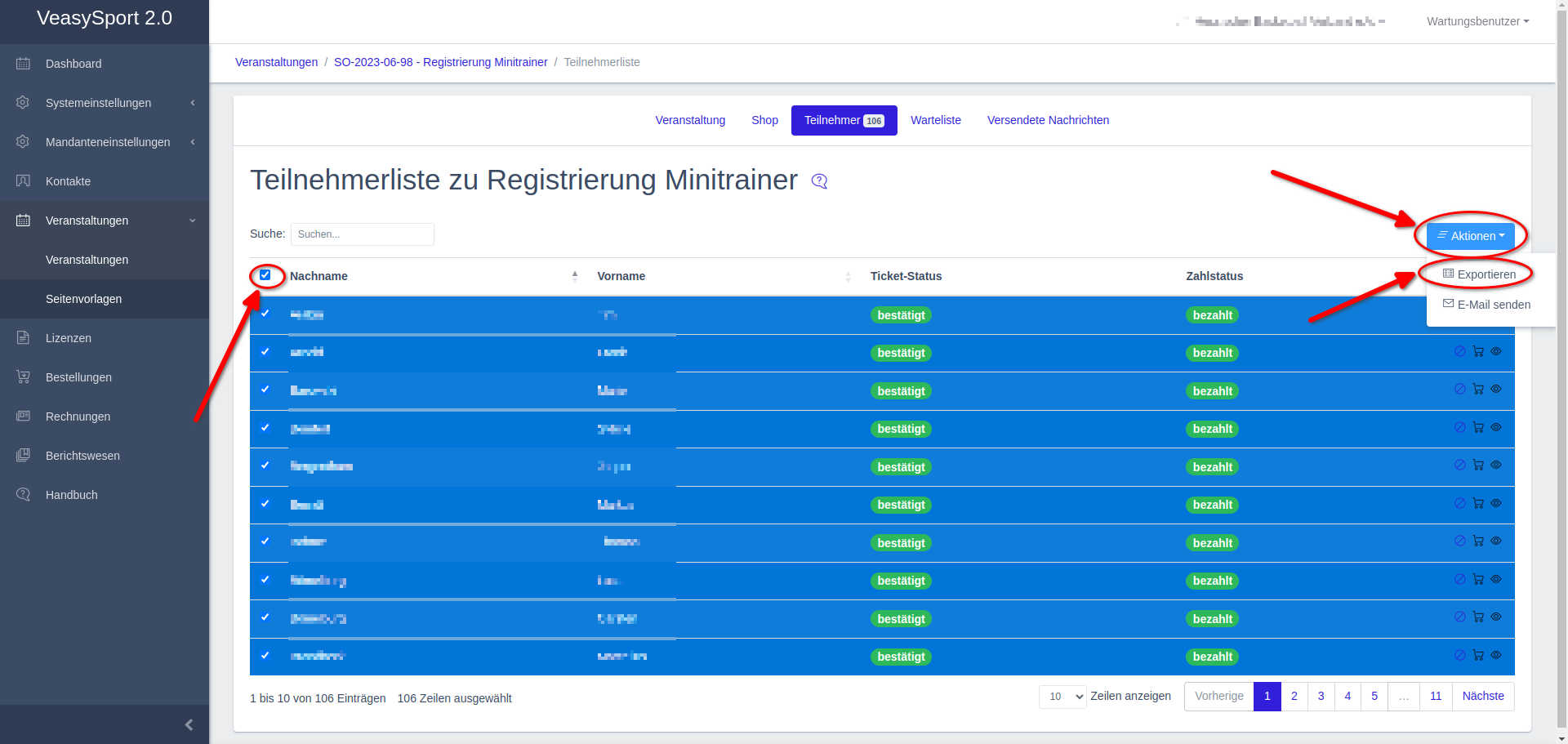Click the cart icon in the second row

pos(1478,352)
